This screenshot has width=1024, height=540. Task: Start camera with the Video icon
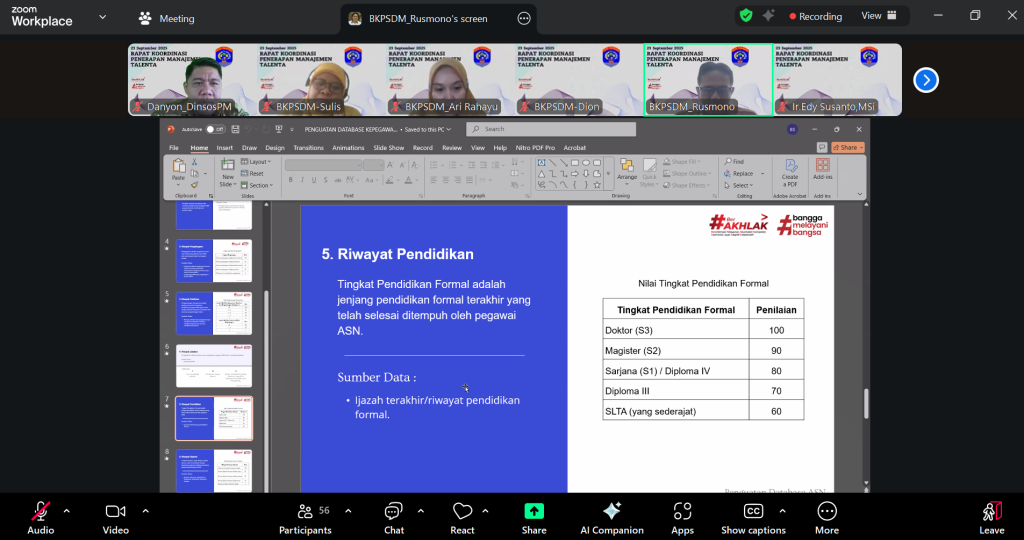click(x=116, y=511)
